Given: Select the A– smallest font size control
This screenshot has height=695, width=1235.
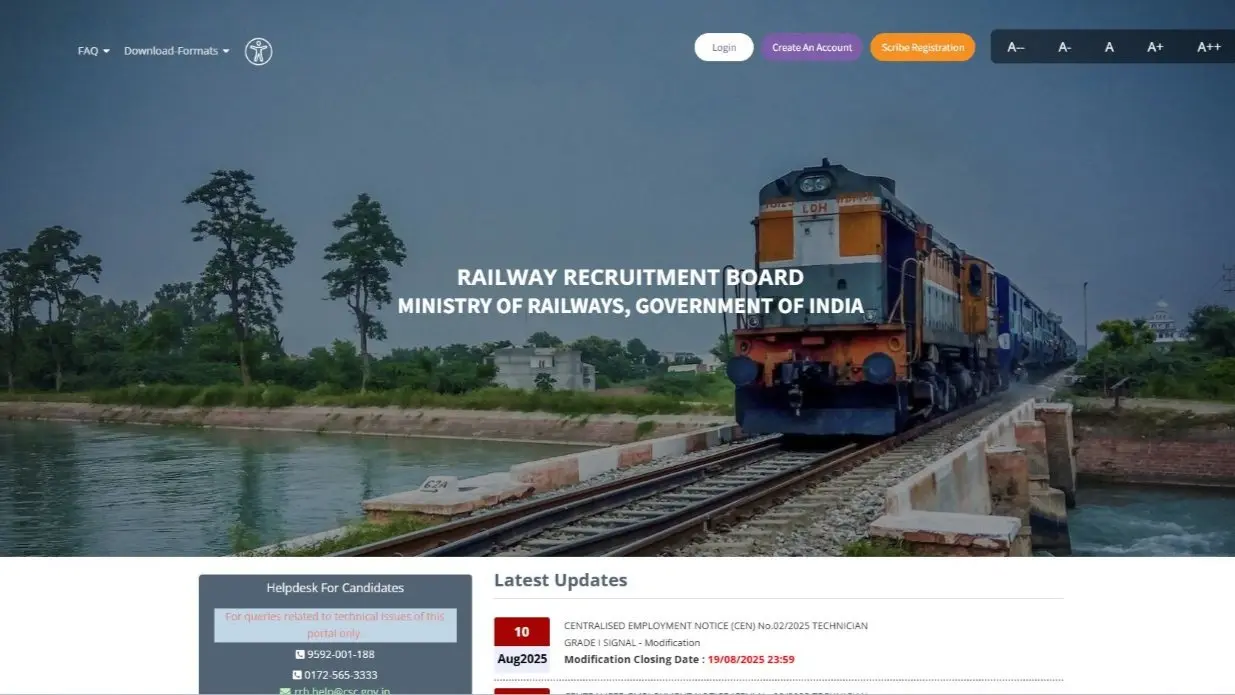Looking at the screenshot, I should (x=1016, y=46).
